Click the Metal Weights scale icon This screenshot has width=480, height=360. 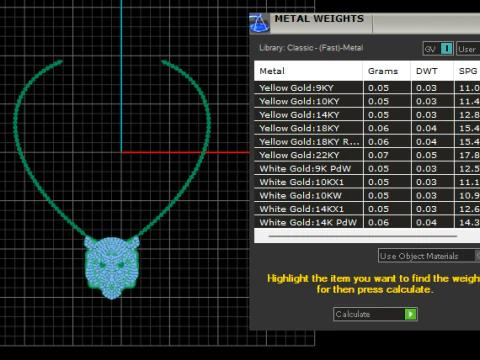pos(259,23)
